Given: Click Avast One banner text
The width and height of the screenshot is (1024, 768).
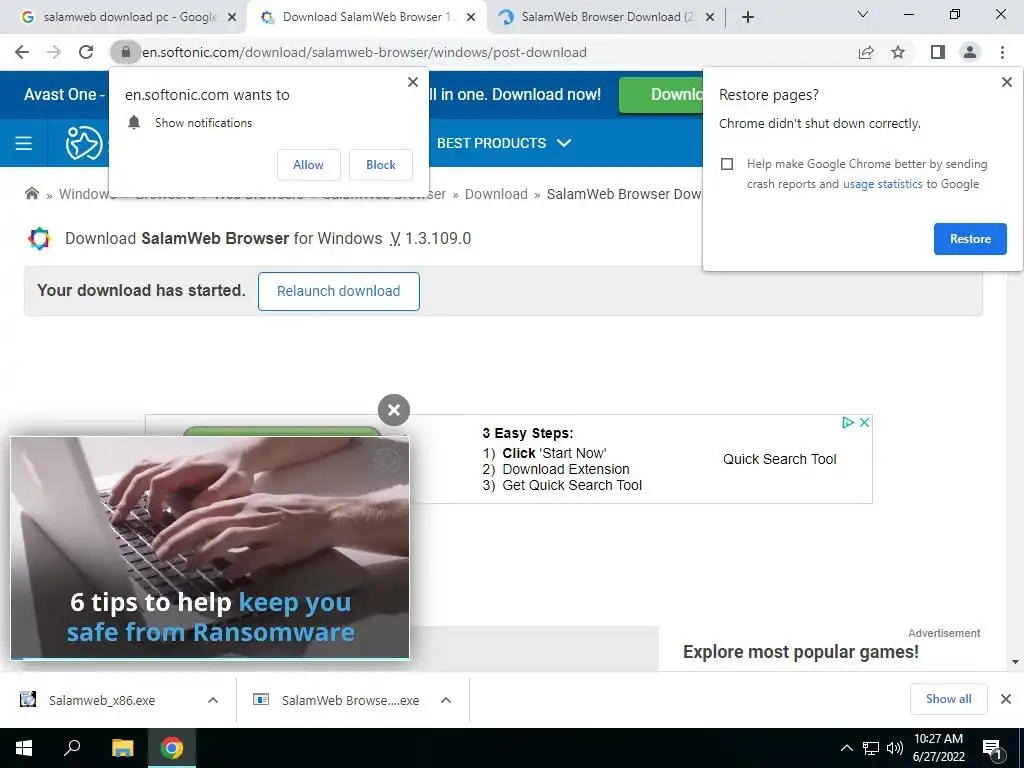Looking at the screenshot, I should [64, 95].
